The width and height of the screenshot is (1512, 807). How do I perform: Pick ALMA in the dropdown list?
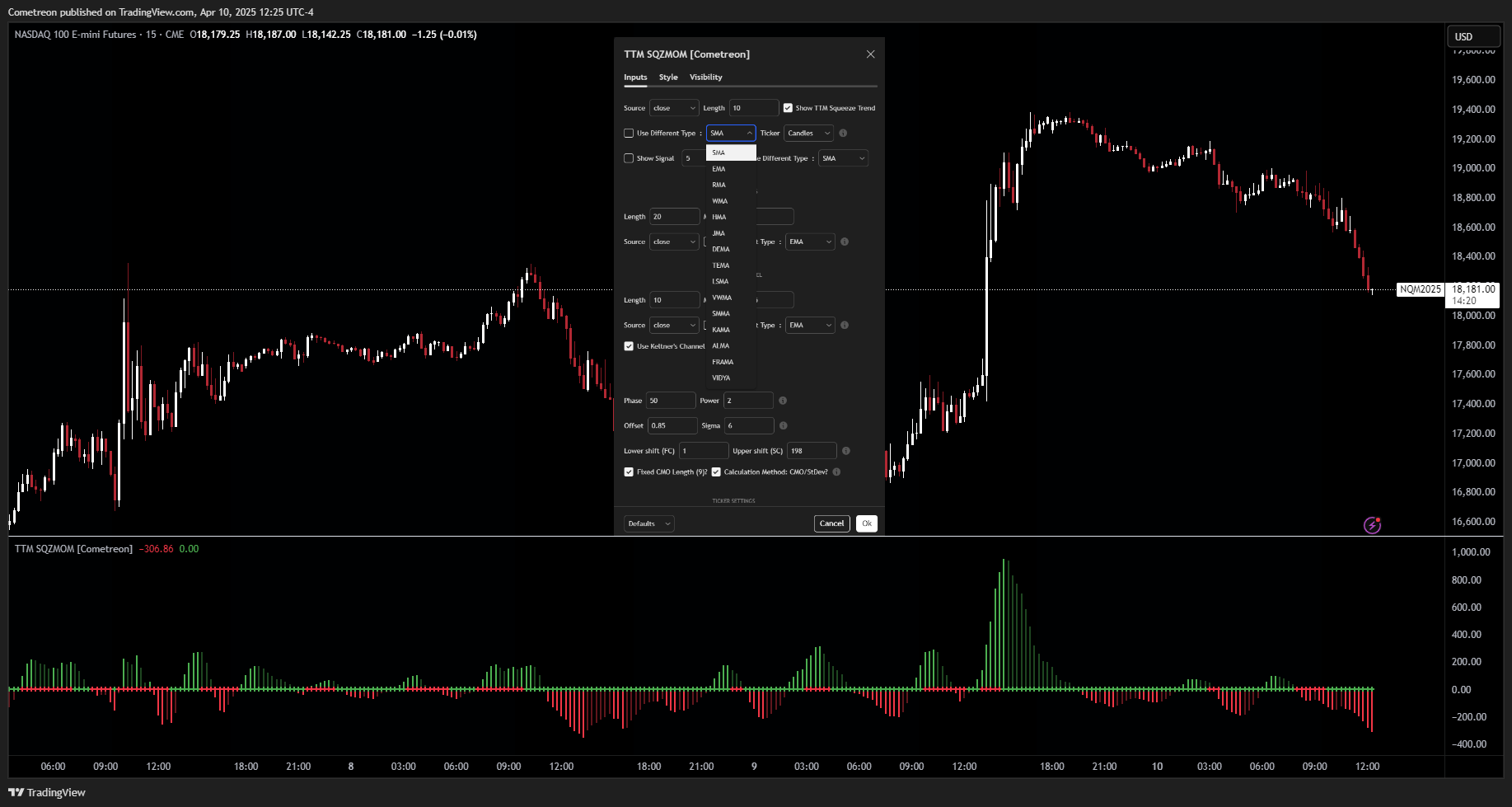731,346
